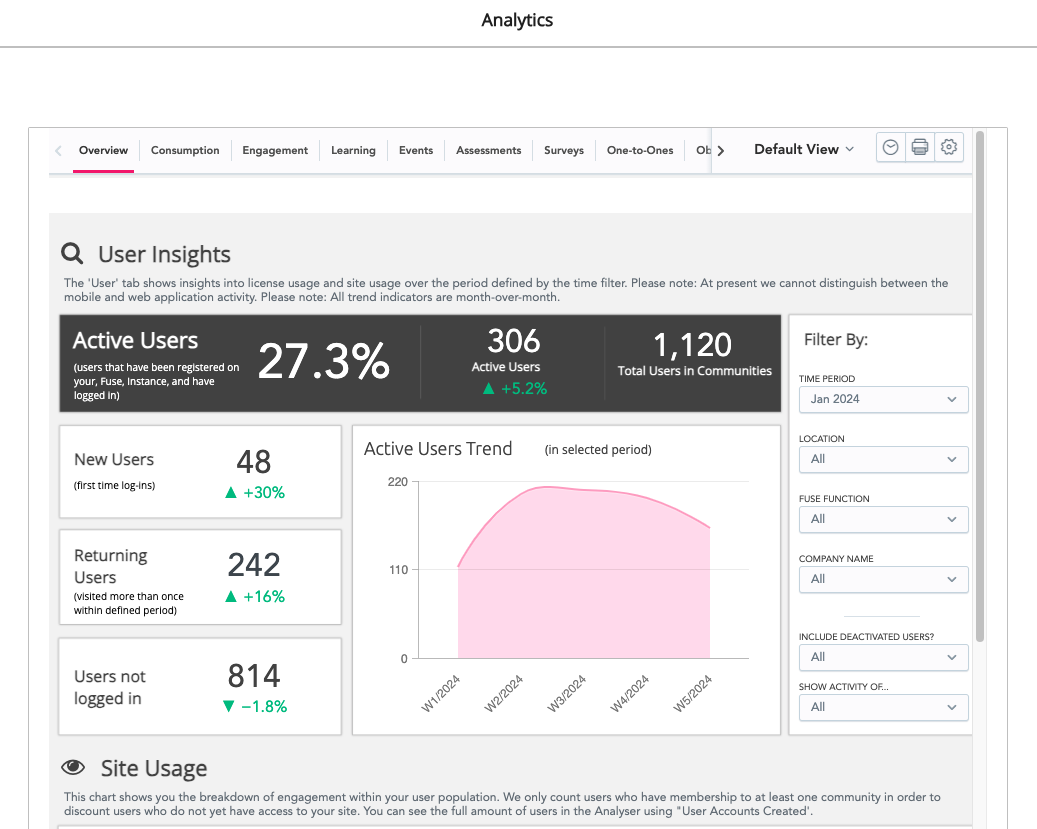Image resolution: width=1037 pixels, height=829 pixels.
Task: Click the User Insights magnifier icon
Action: click(73, 254)
